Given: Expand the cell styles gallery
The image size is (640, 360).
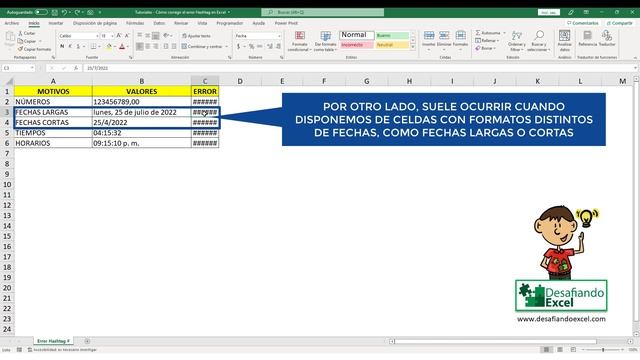Looking at the screenshot, I should 413,48.
